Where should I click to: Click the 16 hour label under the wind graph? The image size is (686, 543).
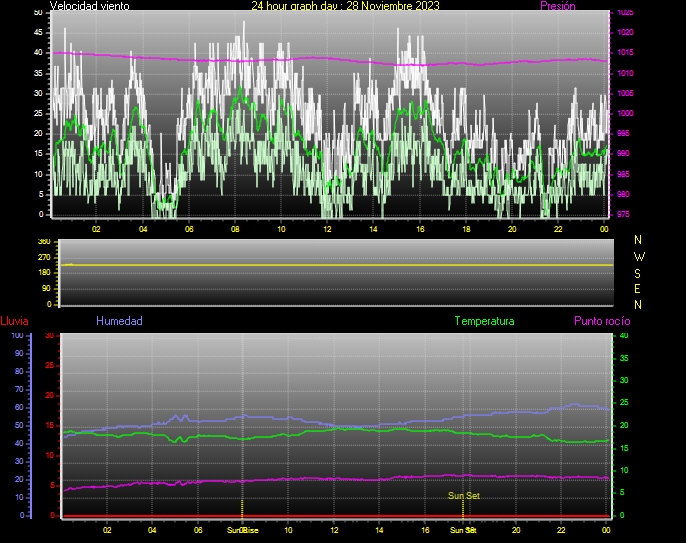pyautogui.click(x=420, y=229)
